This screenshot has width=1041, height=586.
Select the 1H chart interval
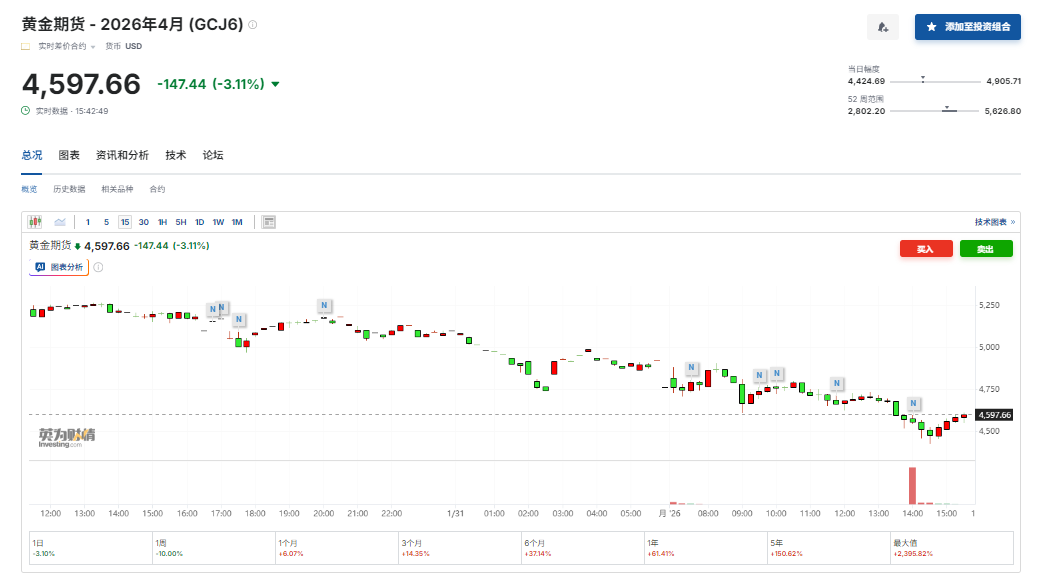[162, 222]
